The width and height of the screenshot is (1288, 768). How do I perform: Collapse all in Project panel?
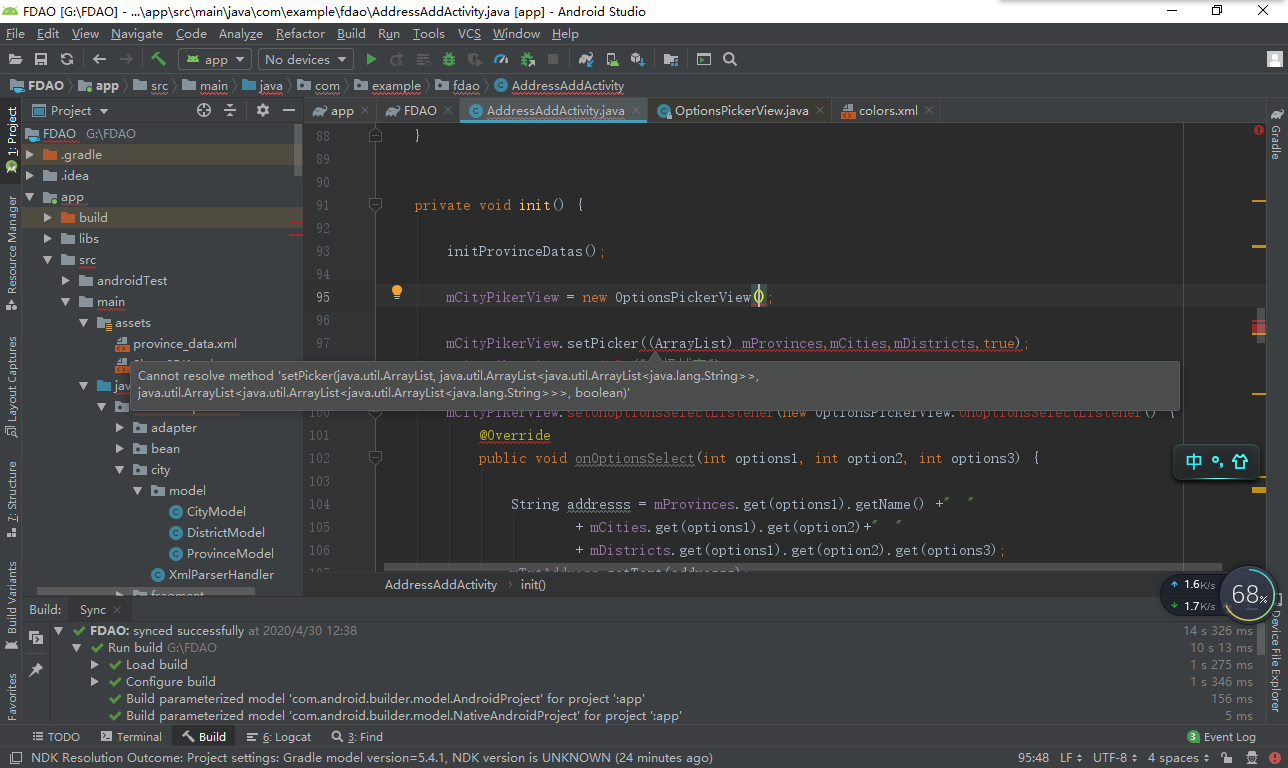pos(230,110)
